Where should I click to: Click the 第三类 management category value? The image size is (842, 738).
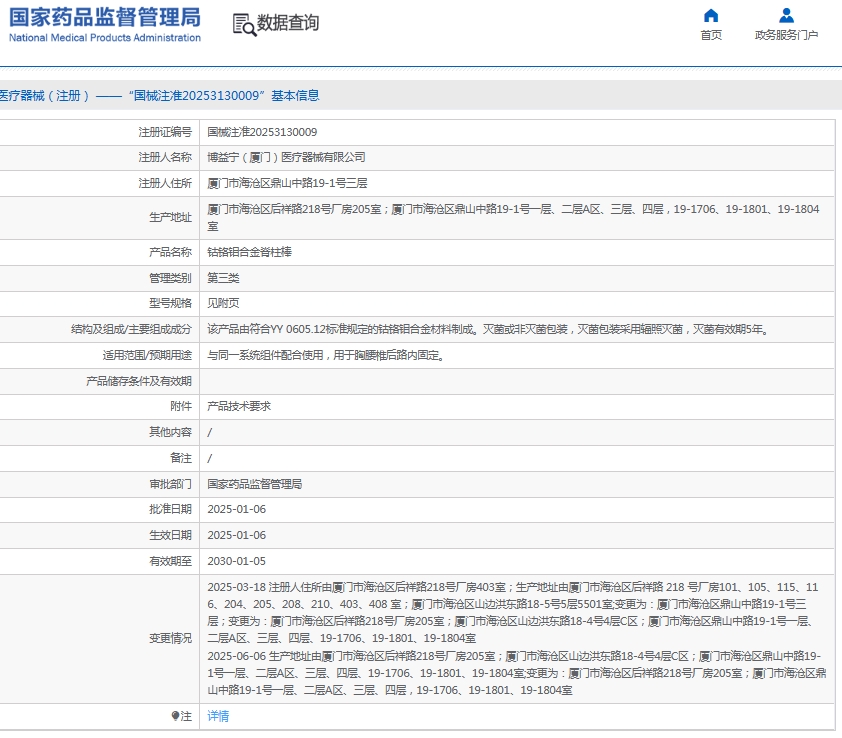(223, 278)
